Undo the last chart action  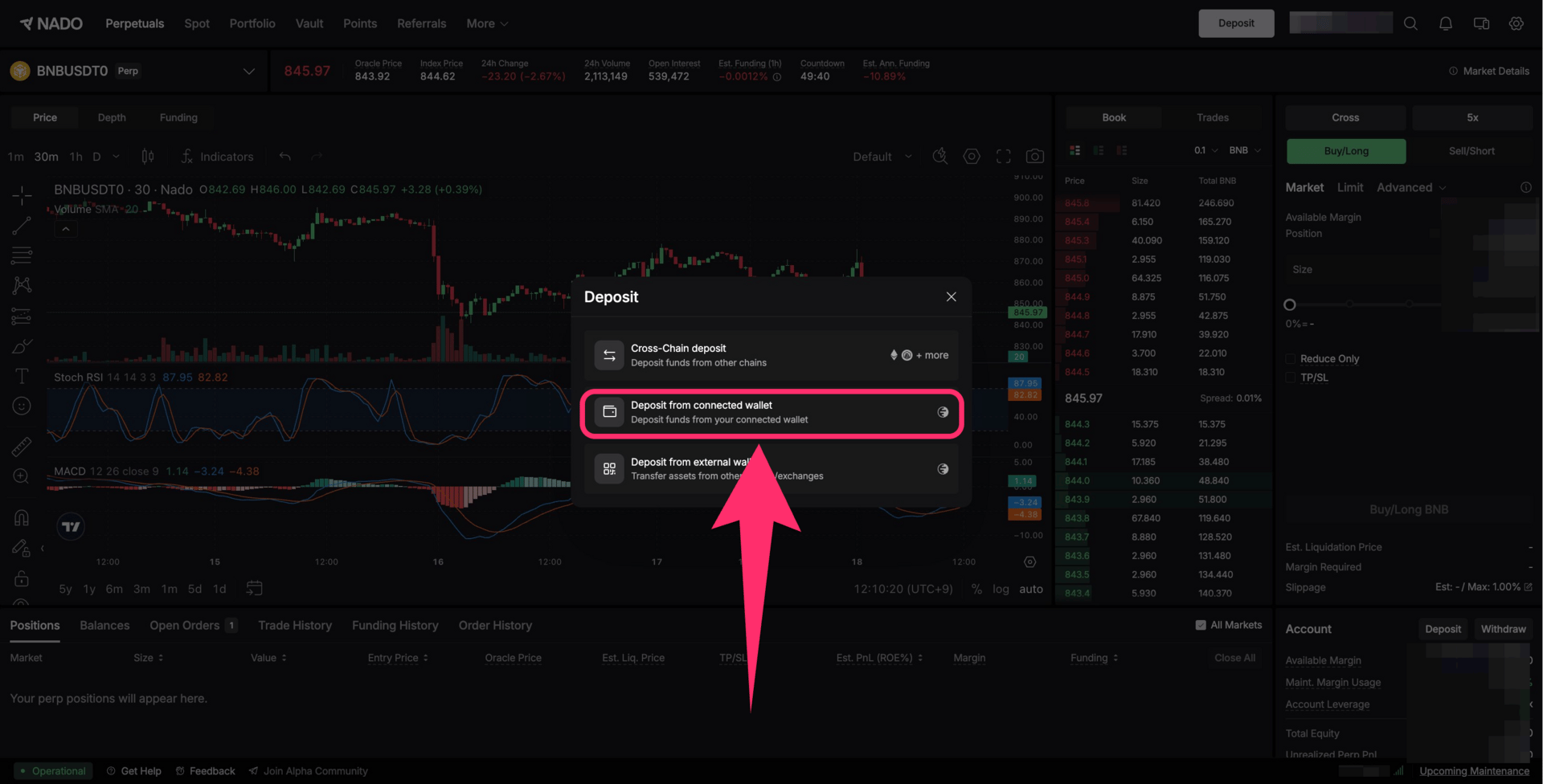pos(284,157)
